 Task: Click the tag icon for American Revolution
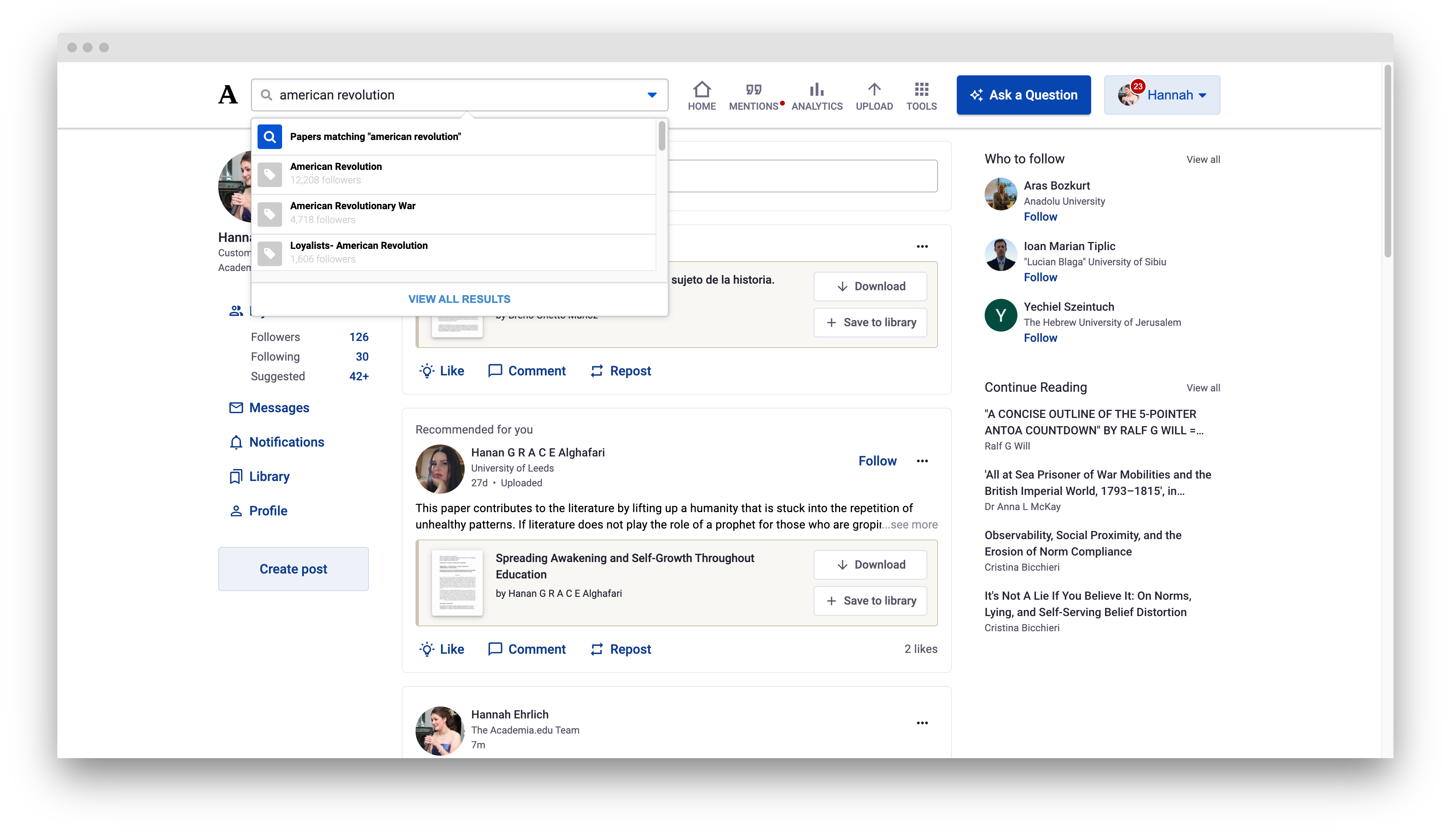pos(269,174)
